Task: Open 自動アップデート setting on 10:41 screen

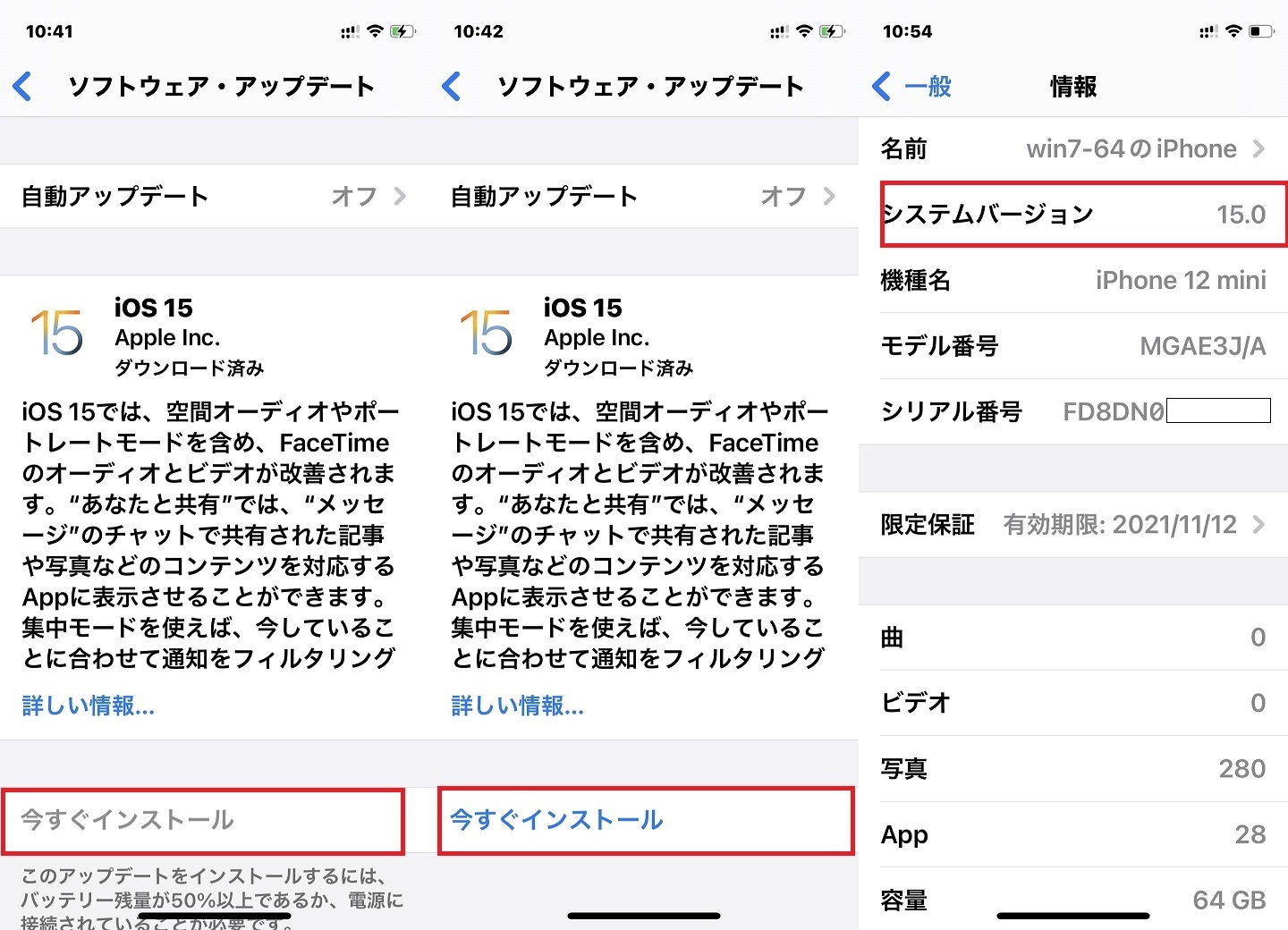Action: click(213, 196)
